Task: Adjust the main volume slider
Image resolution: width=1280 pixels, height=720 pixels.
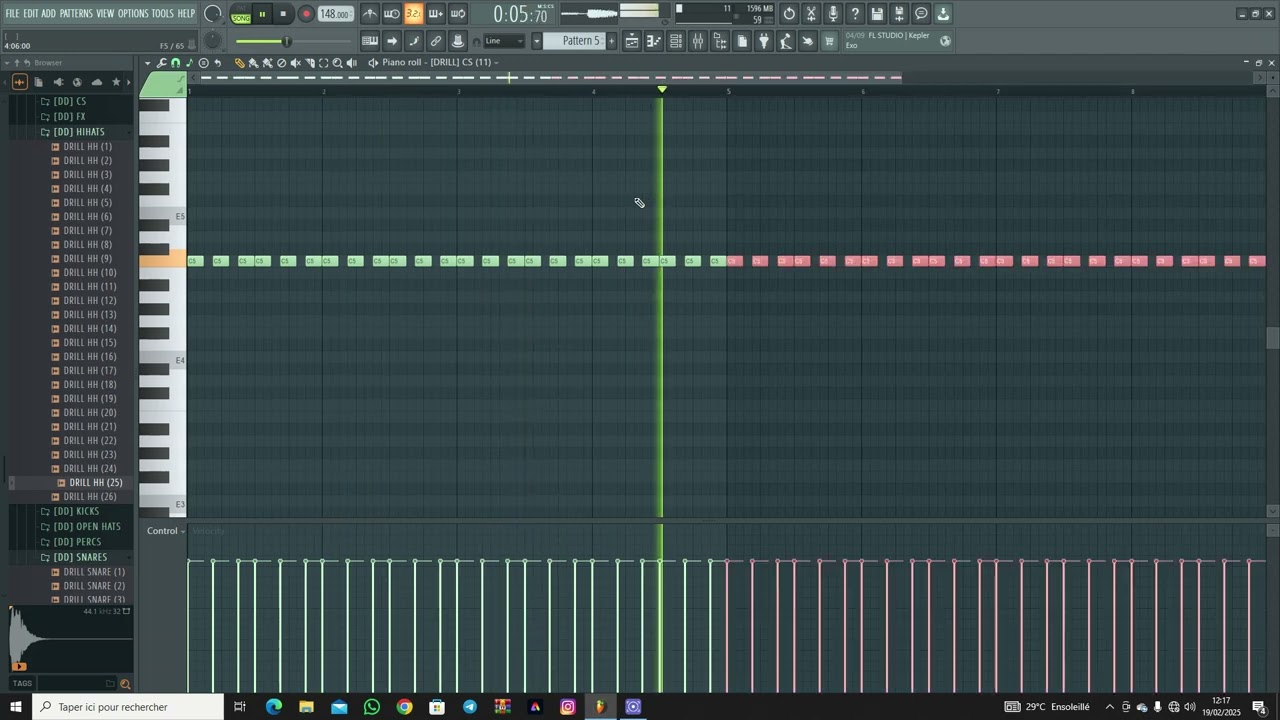Action: (292, 41)
